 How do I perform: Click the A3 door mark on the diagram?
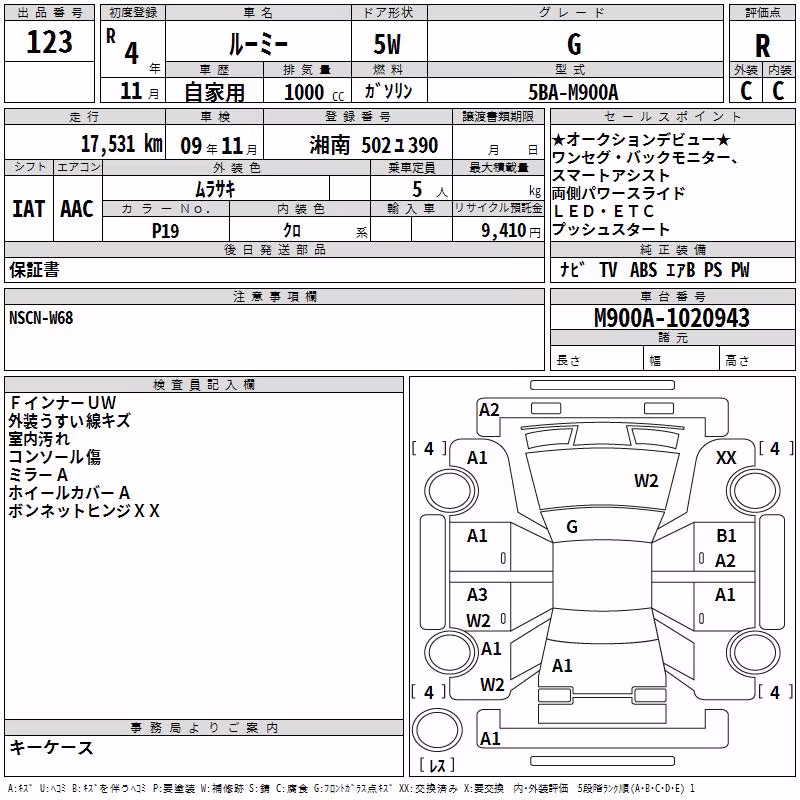coord(477,594)
